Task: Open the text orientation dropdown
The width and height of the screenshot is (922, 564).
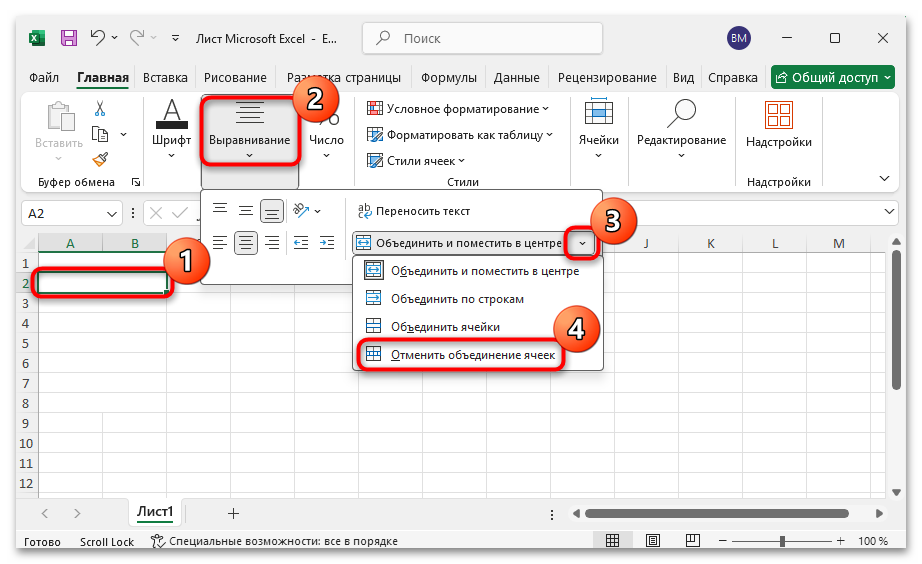Action: point(306,211)
